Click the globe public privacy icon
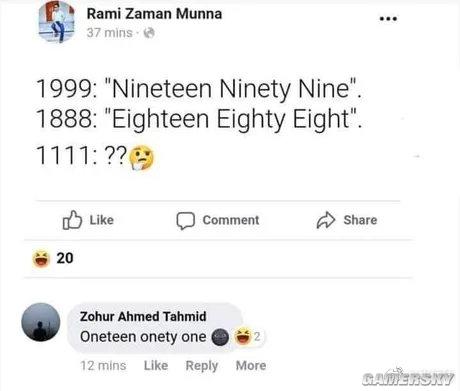Viewport: 460px width, 391px height. click(x=149, y=33)
